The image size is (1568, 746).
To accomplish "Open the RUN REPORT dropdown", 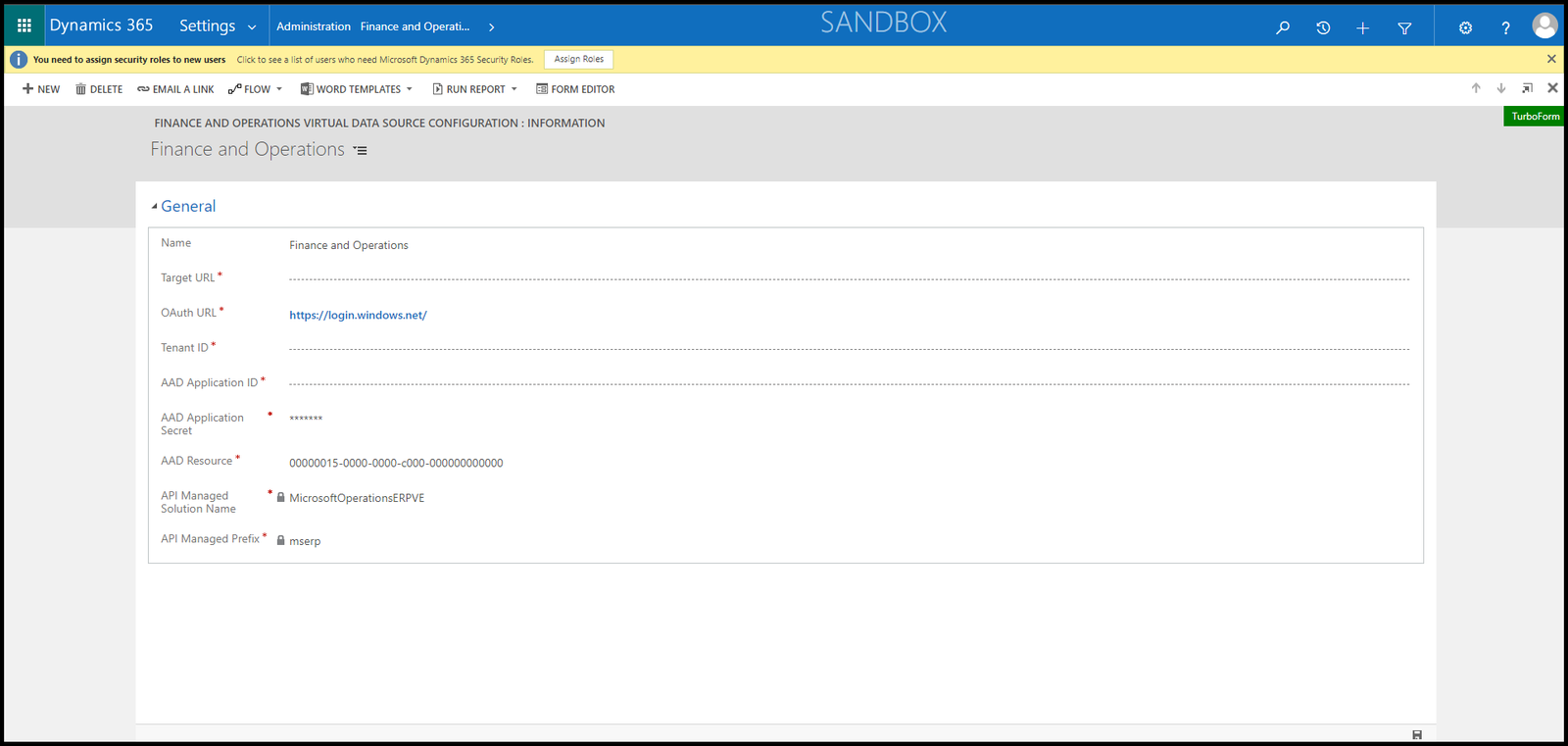I will [474, 89].
